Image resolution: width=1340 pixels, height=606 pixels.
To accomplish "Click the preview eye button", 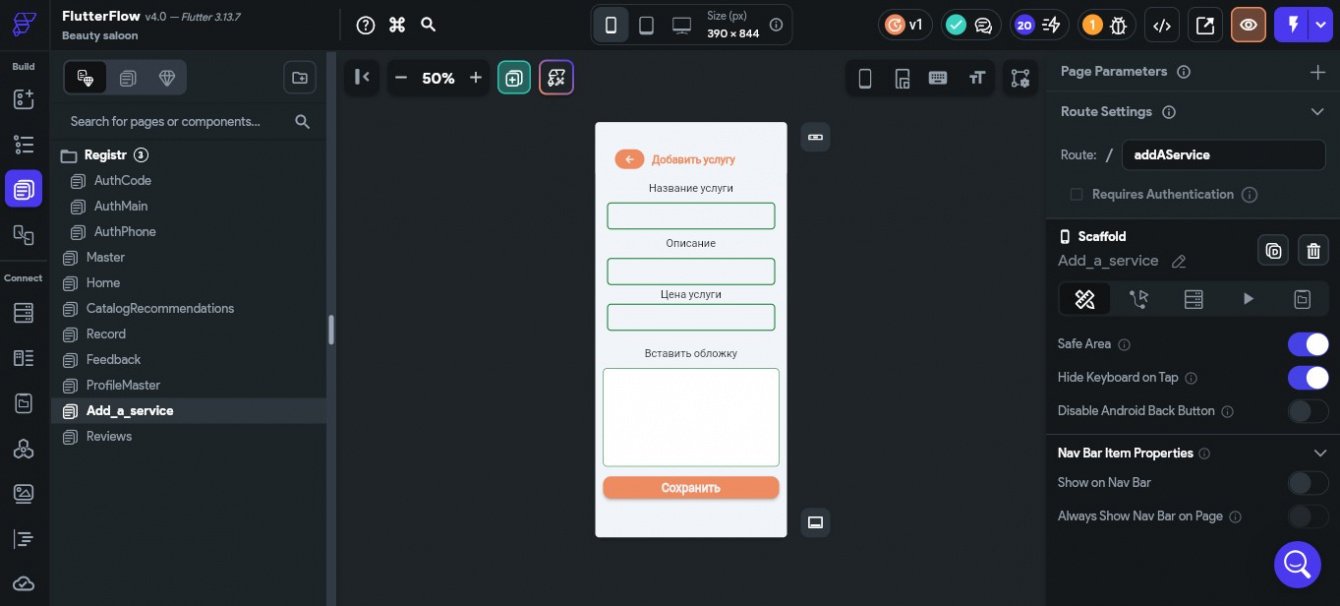I will pos(1248,25).
